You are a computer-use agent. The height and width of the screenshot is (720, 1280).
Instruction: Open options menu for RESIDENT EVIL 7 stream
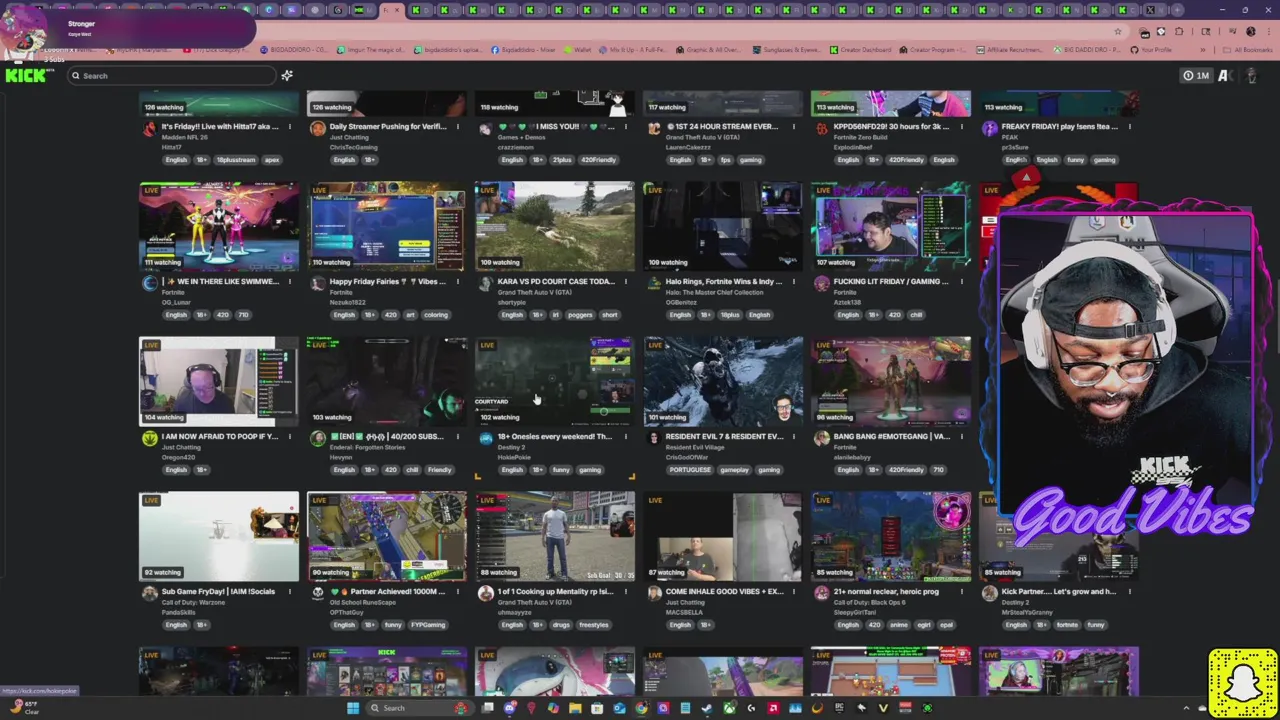click(x=794, y=437)
